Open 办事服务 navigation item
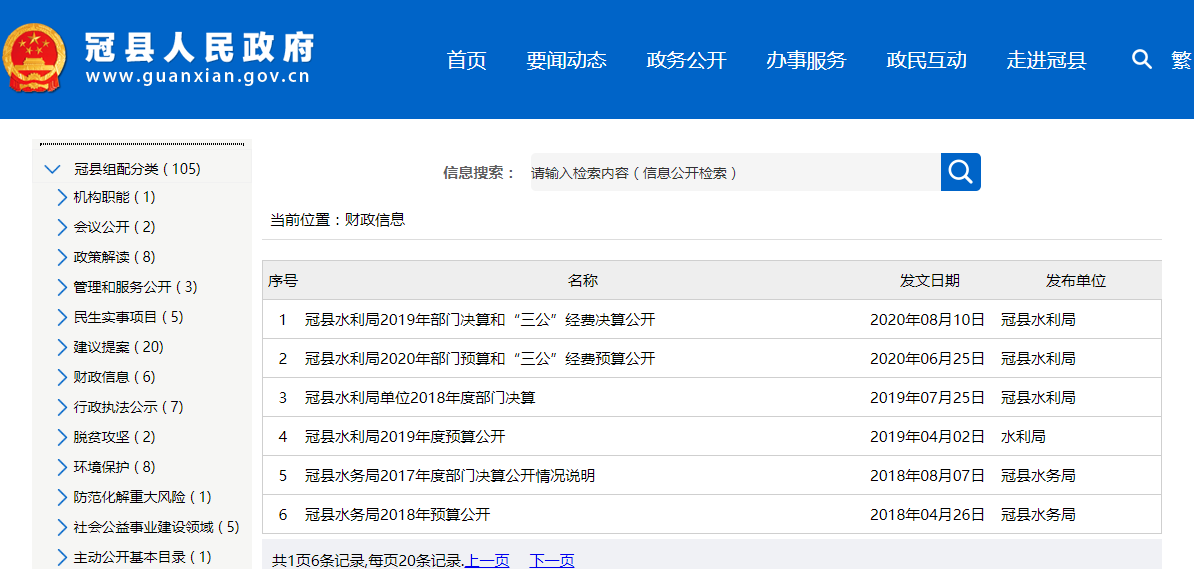 tap(806, 60)
